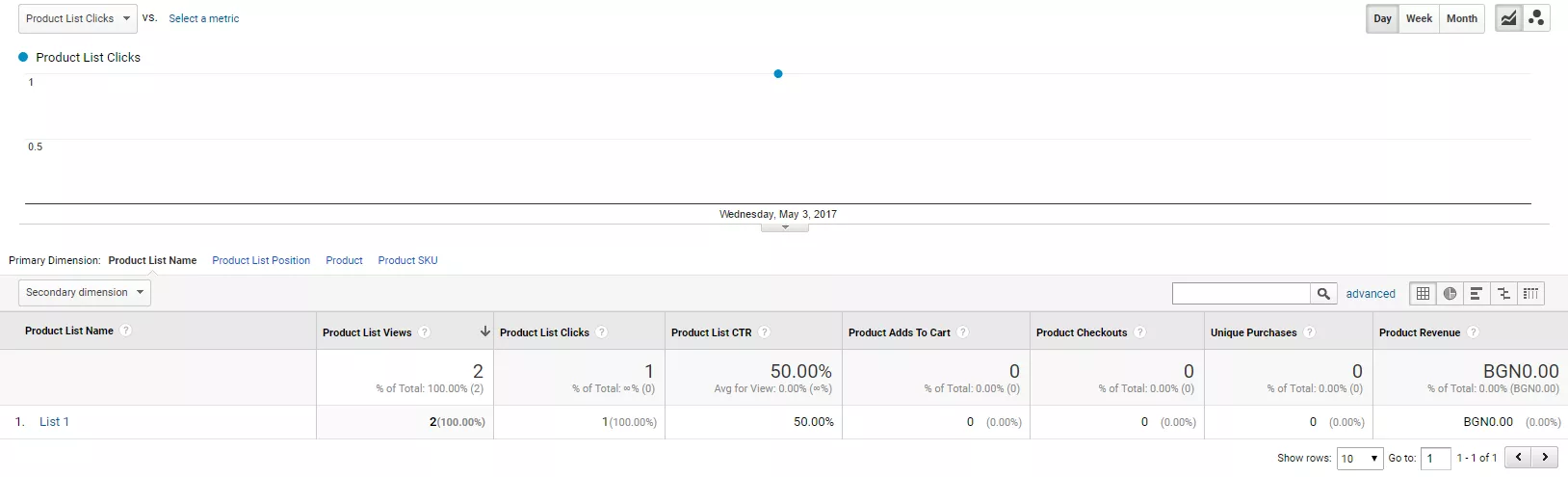This screenshot has width=1568, height=477.
Task: Switch primary dimension to Product SKU
Action: point(407,260)
